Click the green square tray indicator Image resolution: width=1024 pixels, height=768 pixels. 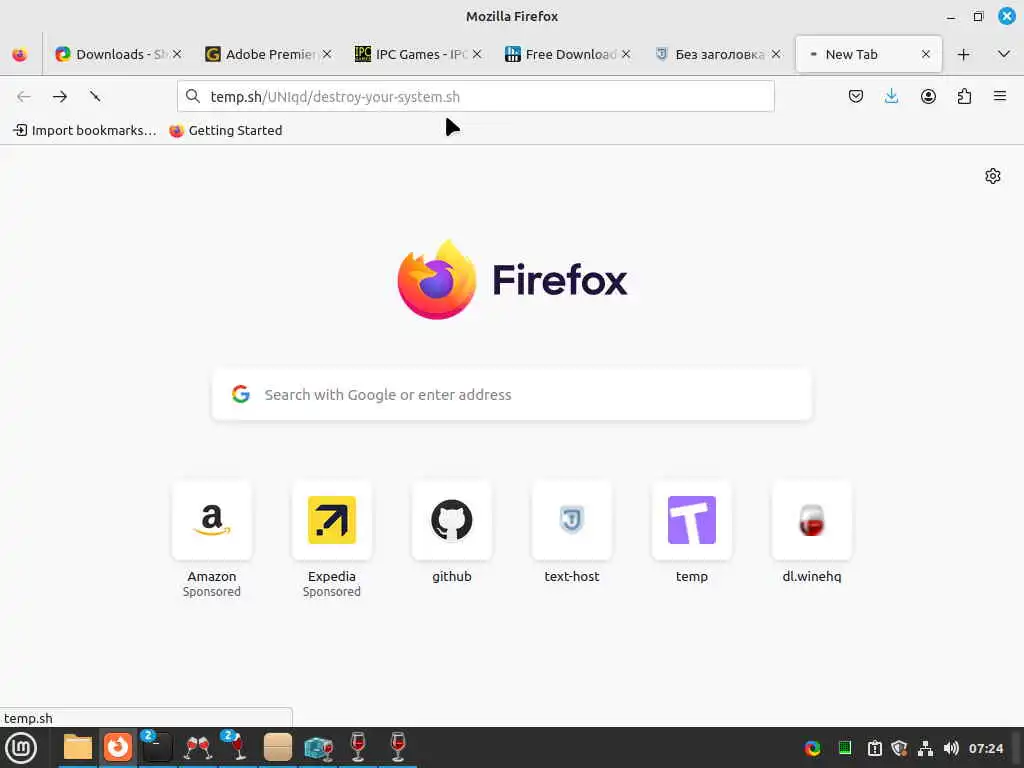coord(844,748)
